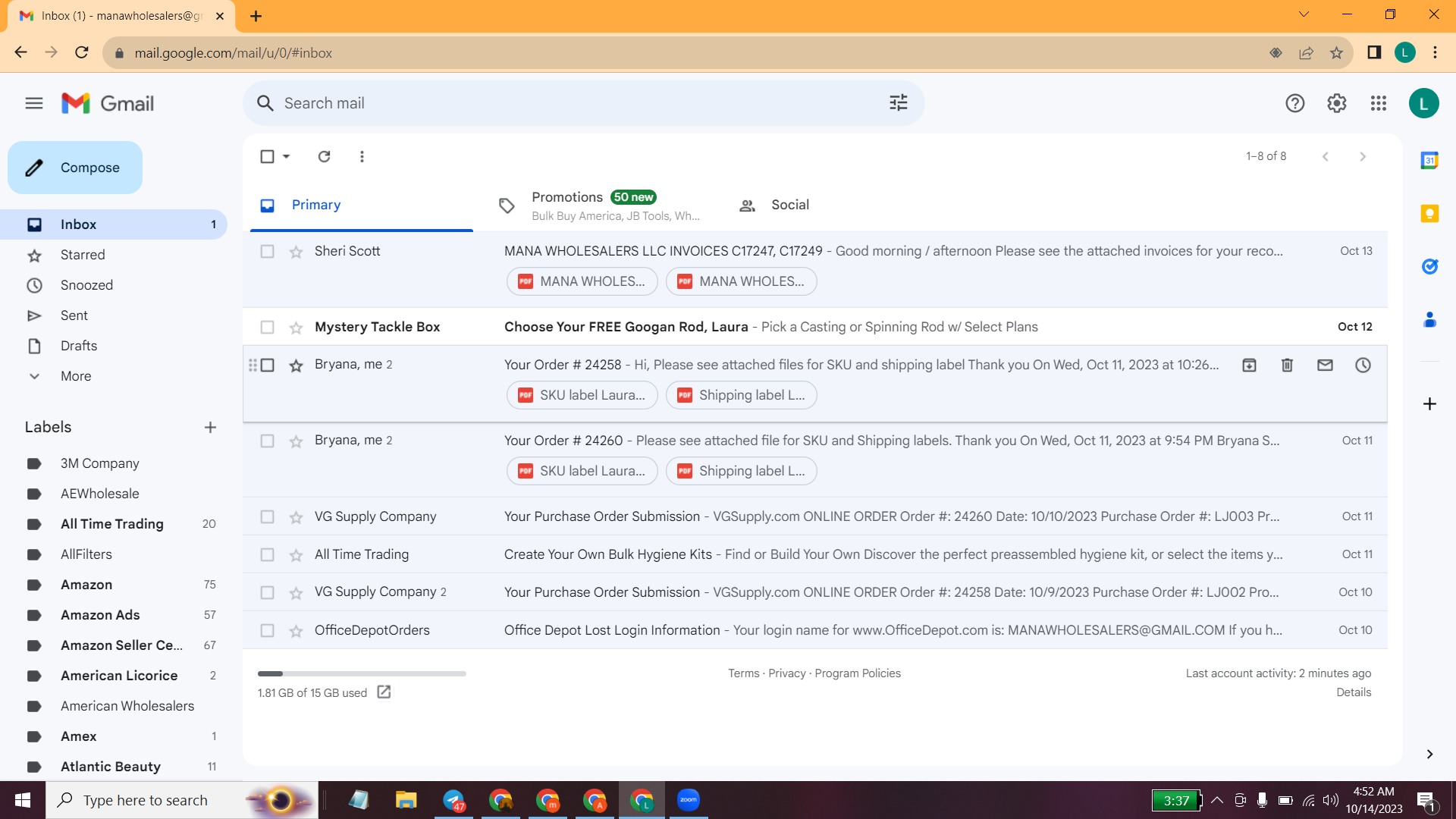Toggle the select-all messages checkbox

click(267, 156)
